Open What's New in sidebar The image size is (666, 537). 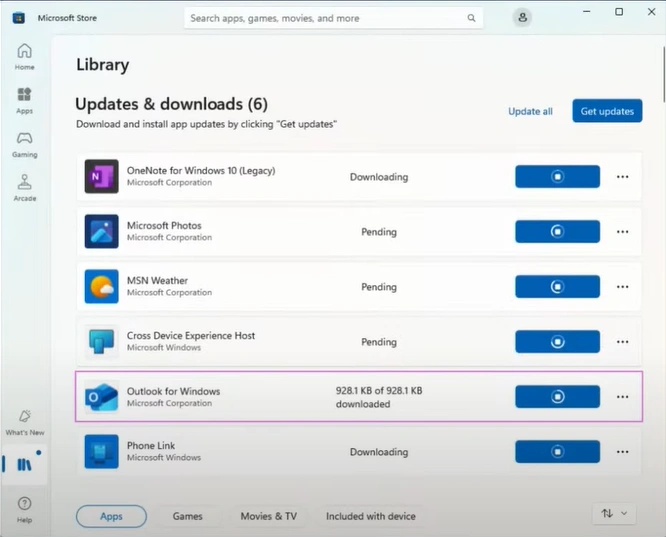coord(25,423)
